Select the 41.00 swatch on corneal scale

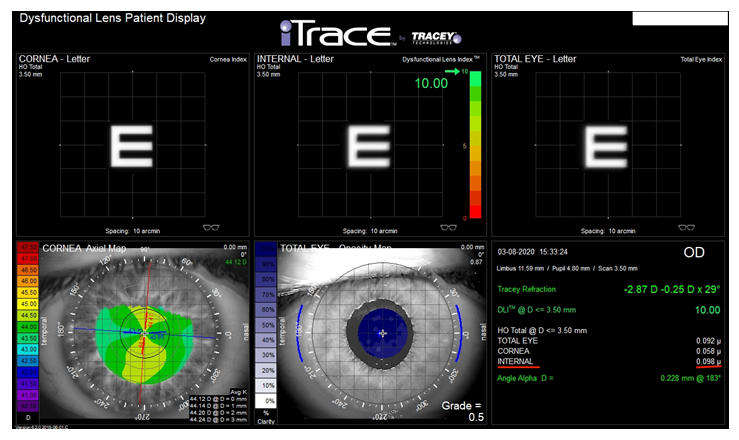[28, 395]
